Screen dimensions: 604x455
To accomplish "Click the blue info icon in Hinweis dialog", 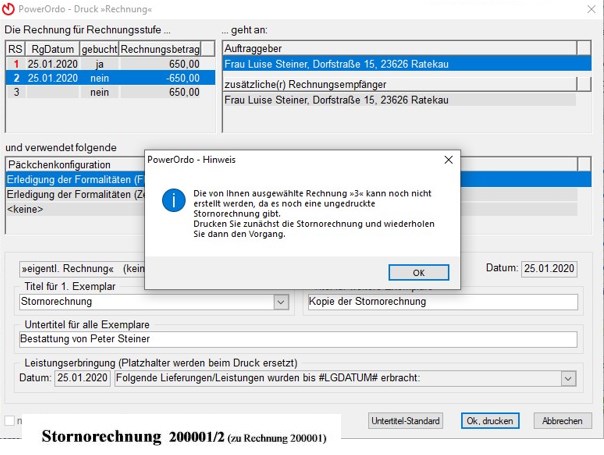I will tap(174, 200).
